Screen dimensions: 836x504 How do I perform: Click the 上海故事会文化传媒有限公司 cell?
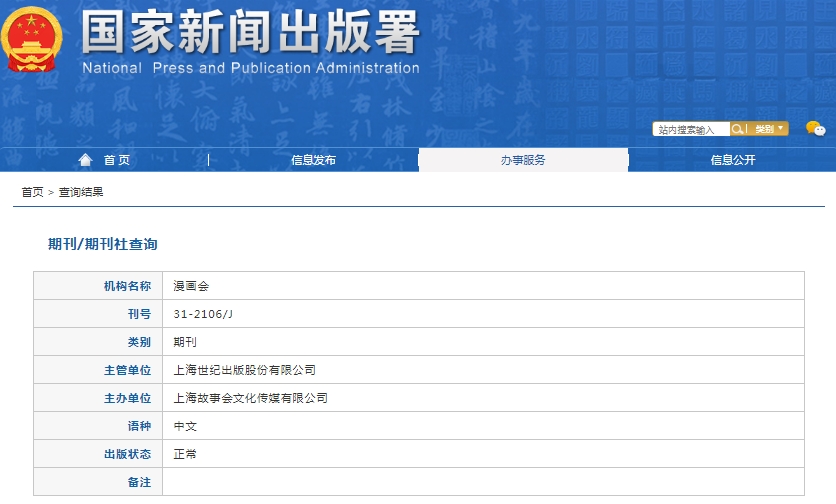(x=250, y=398)
